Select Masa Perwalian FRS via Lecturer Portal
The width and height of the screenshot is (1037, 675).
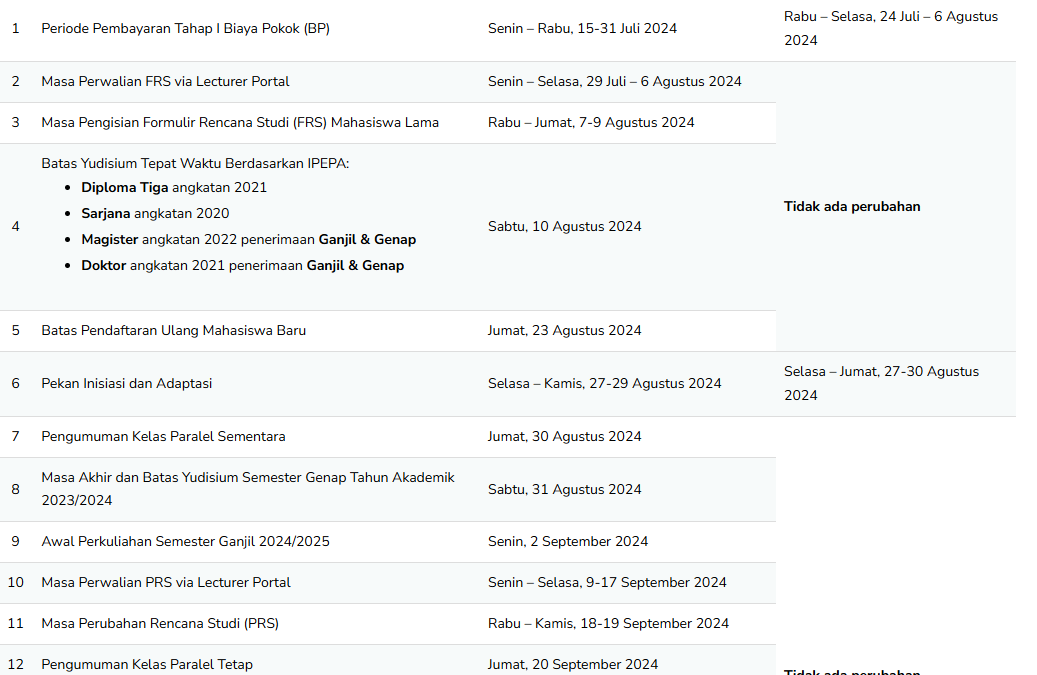165,81
